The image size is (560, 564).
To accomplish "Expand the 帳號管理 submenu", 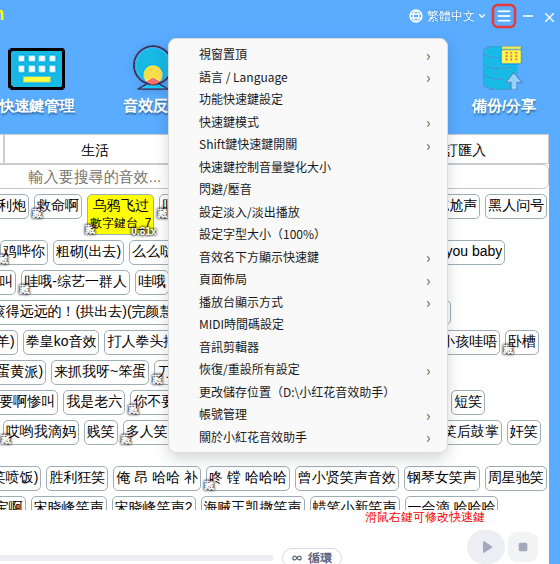I will 308,415.
